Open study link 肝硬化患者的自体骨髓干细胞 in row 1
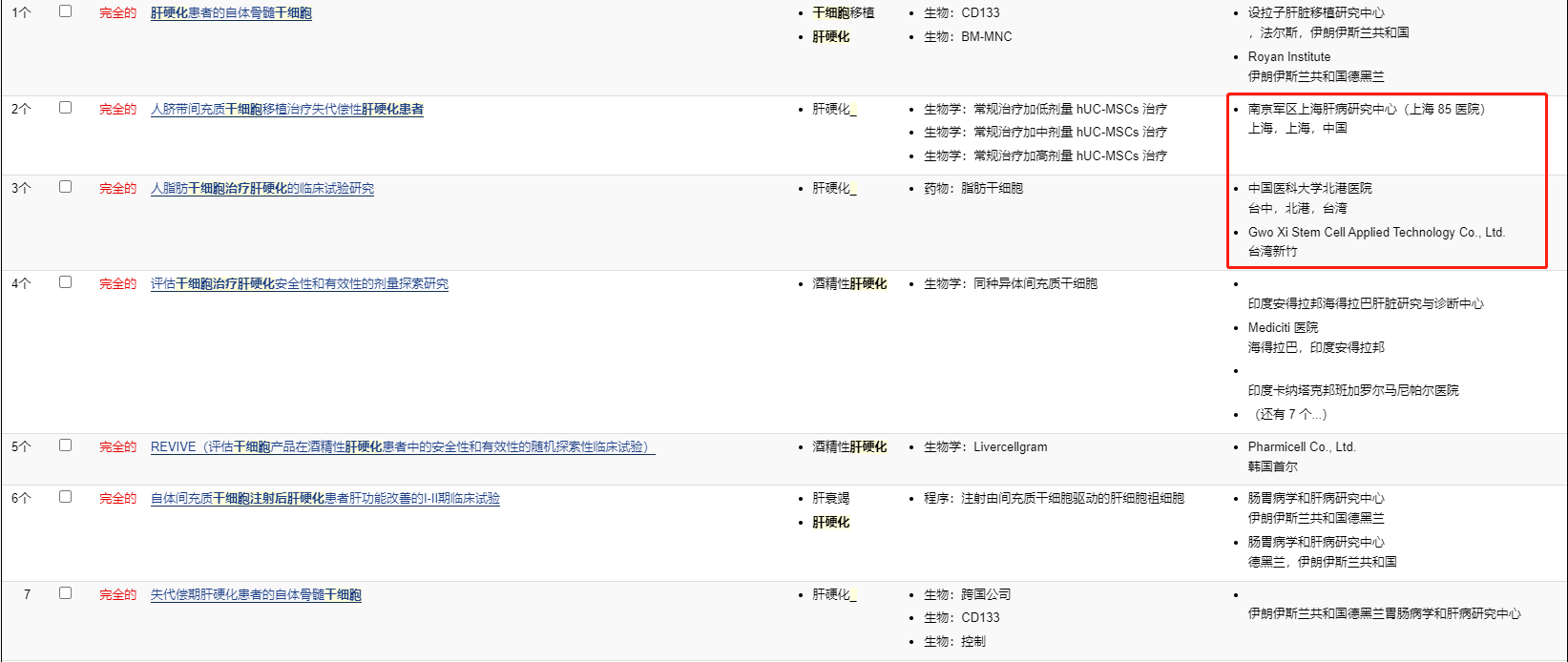The image size is (1568, 662). (x=231, y=13)
